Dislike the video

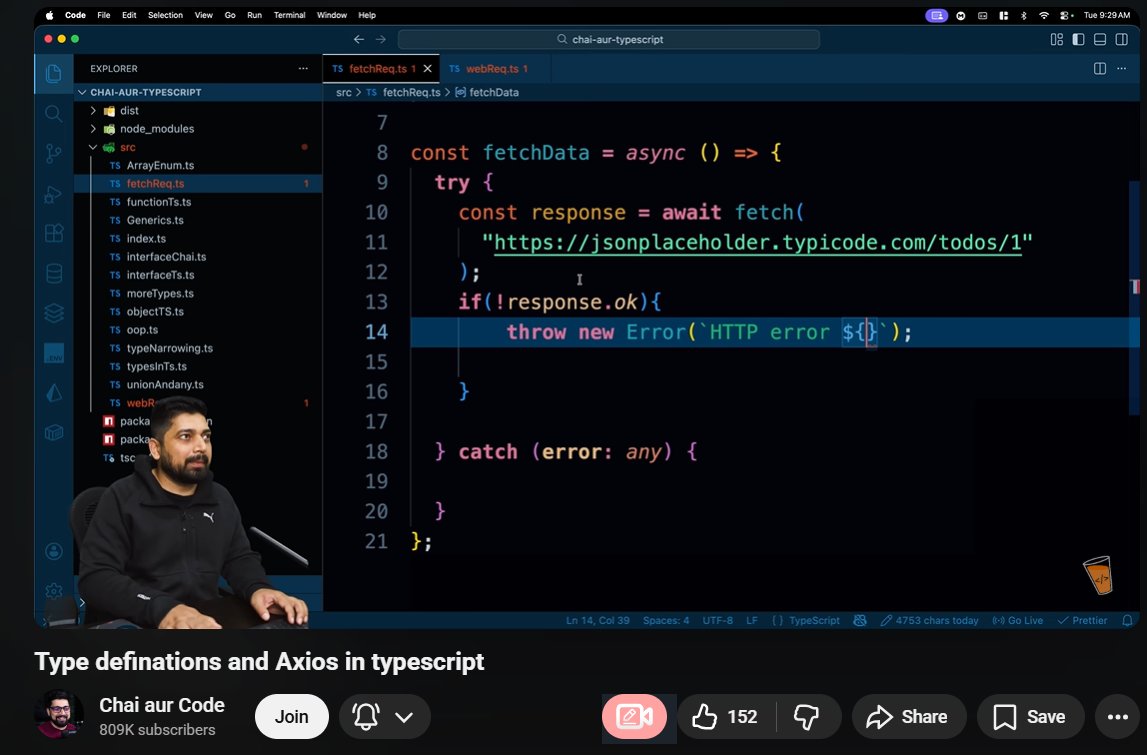pyautogui.click(x=808, y=717)
